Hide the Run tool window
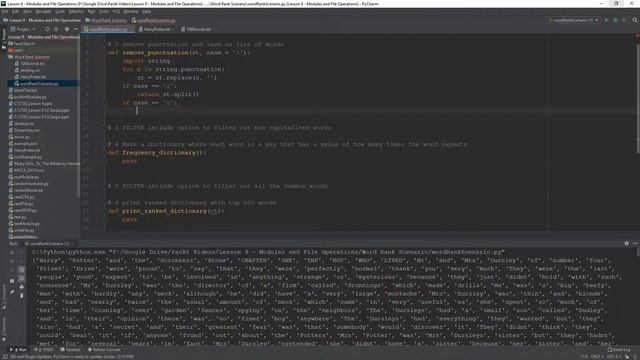 pyautogui.click(x=635, y=243)
